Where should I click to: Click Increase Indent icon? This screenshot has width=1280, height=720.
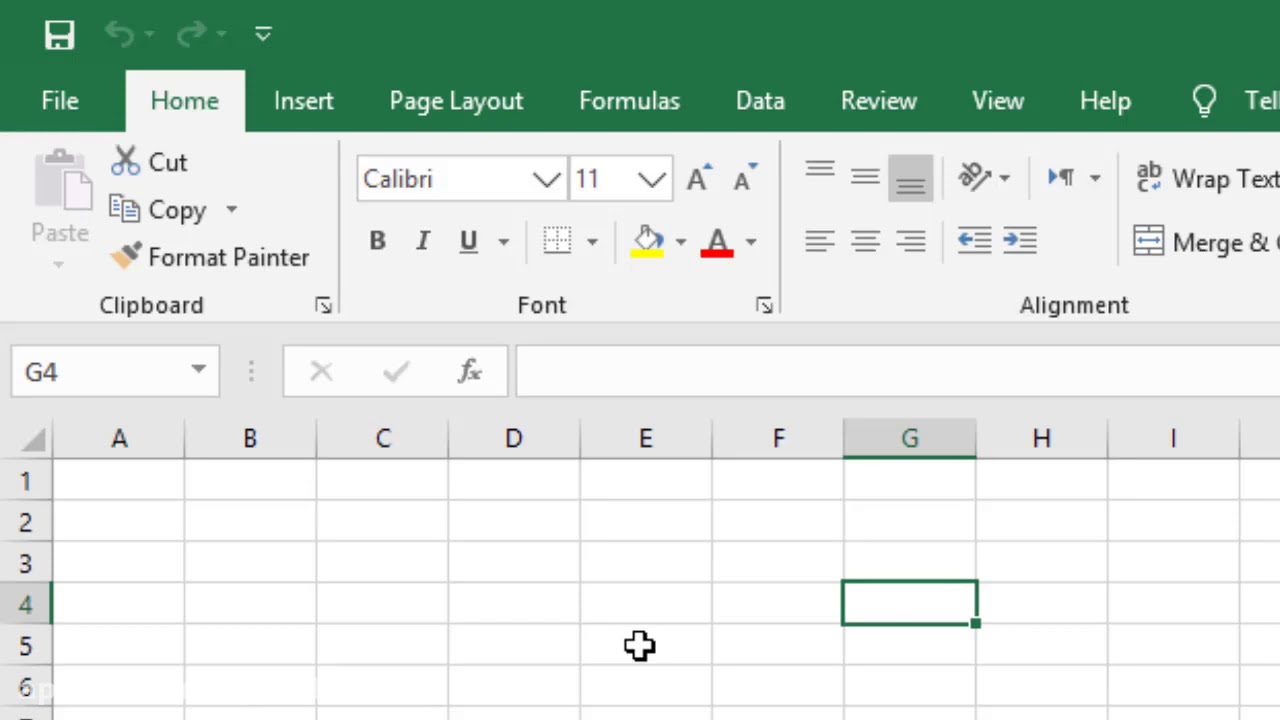click(x=1020, y=241)
